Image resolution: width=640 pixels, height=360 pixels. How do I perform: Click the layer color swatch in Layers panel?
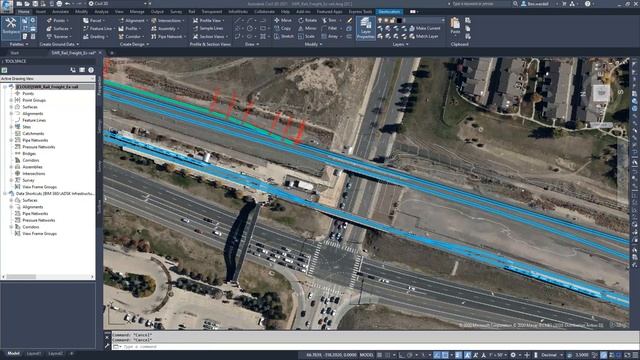pos(400,20)
